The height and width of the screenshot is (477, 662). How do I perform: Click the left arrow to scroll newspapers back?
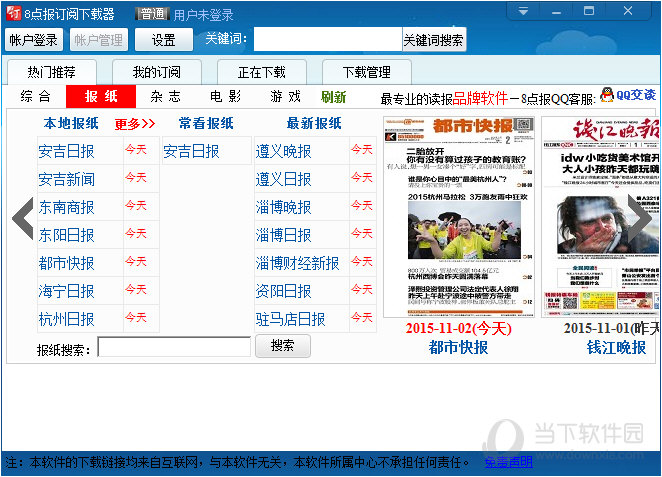[x=22, y=219]
